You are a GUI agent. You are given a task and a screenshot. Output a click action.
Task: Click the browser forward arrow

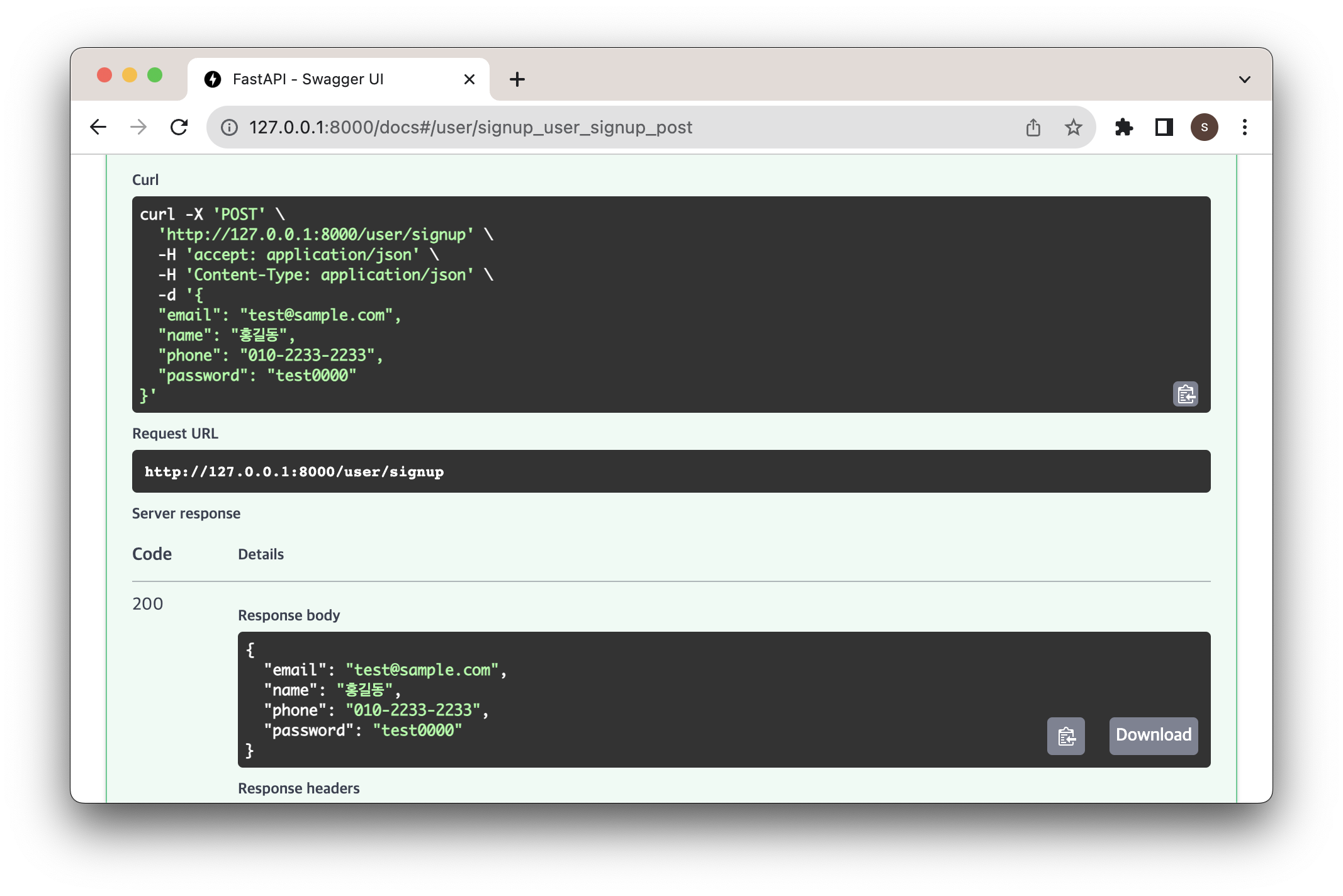click(x=138, y=128)
